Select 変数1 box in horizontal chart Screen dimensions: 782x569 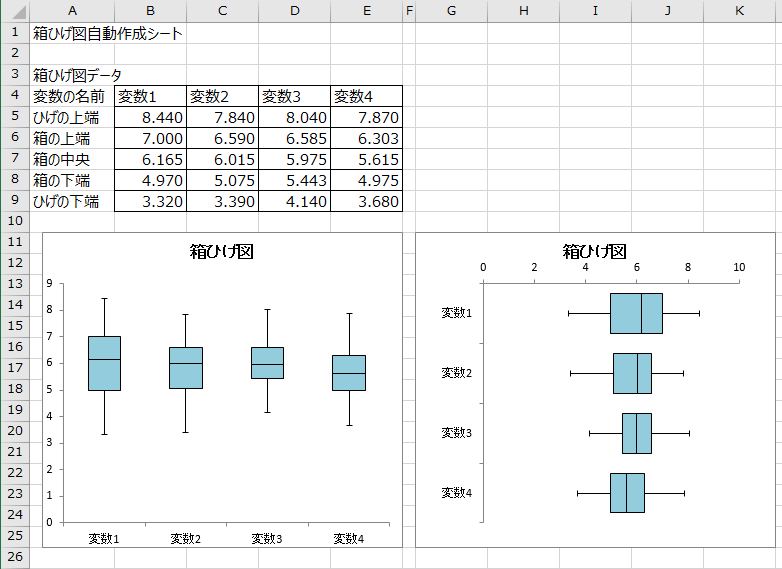point(636,314)
